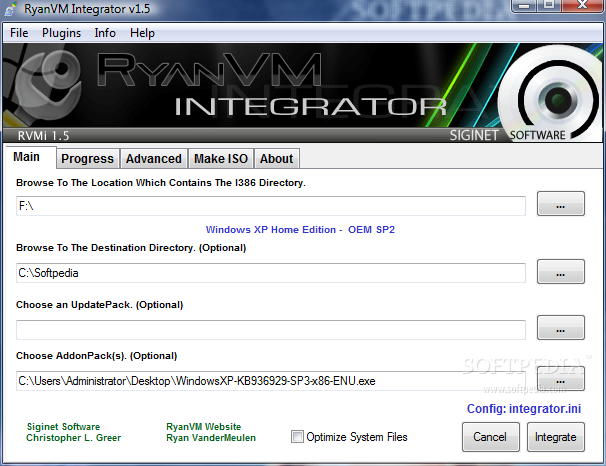Open the Plugins menu
Image resolution: width=606 pixels, height=466 pixels.
click(61, 33)
